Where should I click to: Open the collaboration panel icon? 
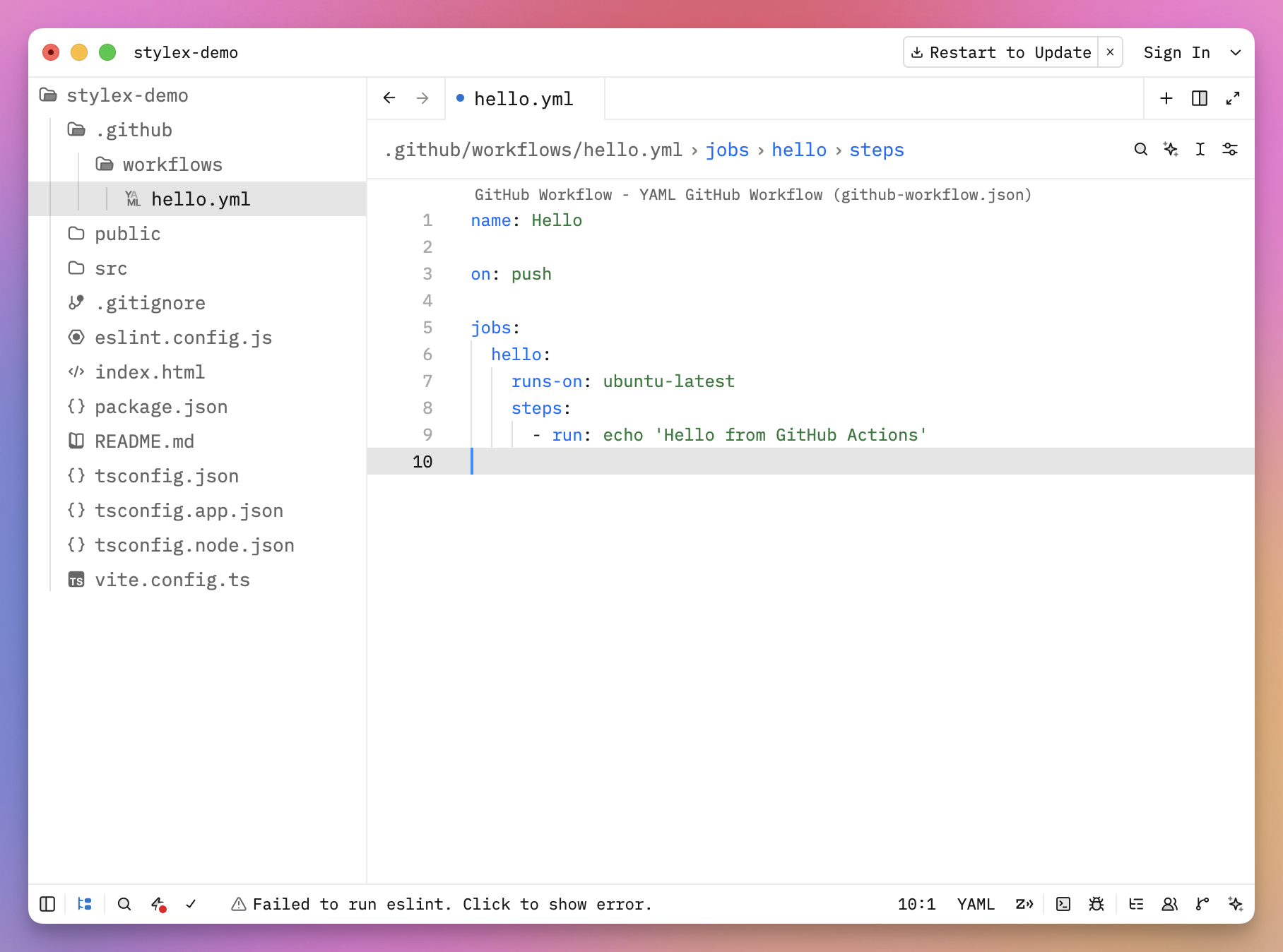[1169, 904]
